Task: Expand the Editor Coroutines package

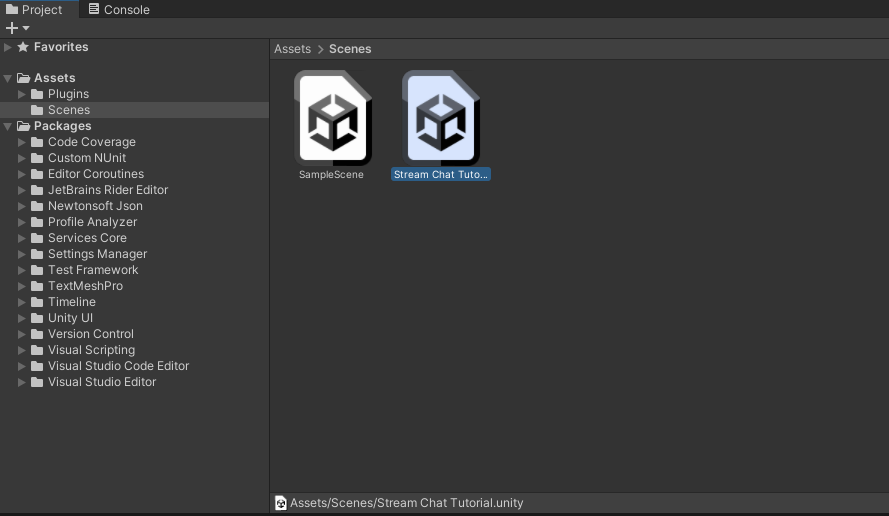Action: coord(22,174)
